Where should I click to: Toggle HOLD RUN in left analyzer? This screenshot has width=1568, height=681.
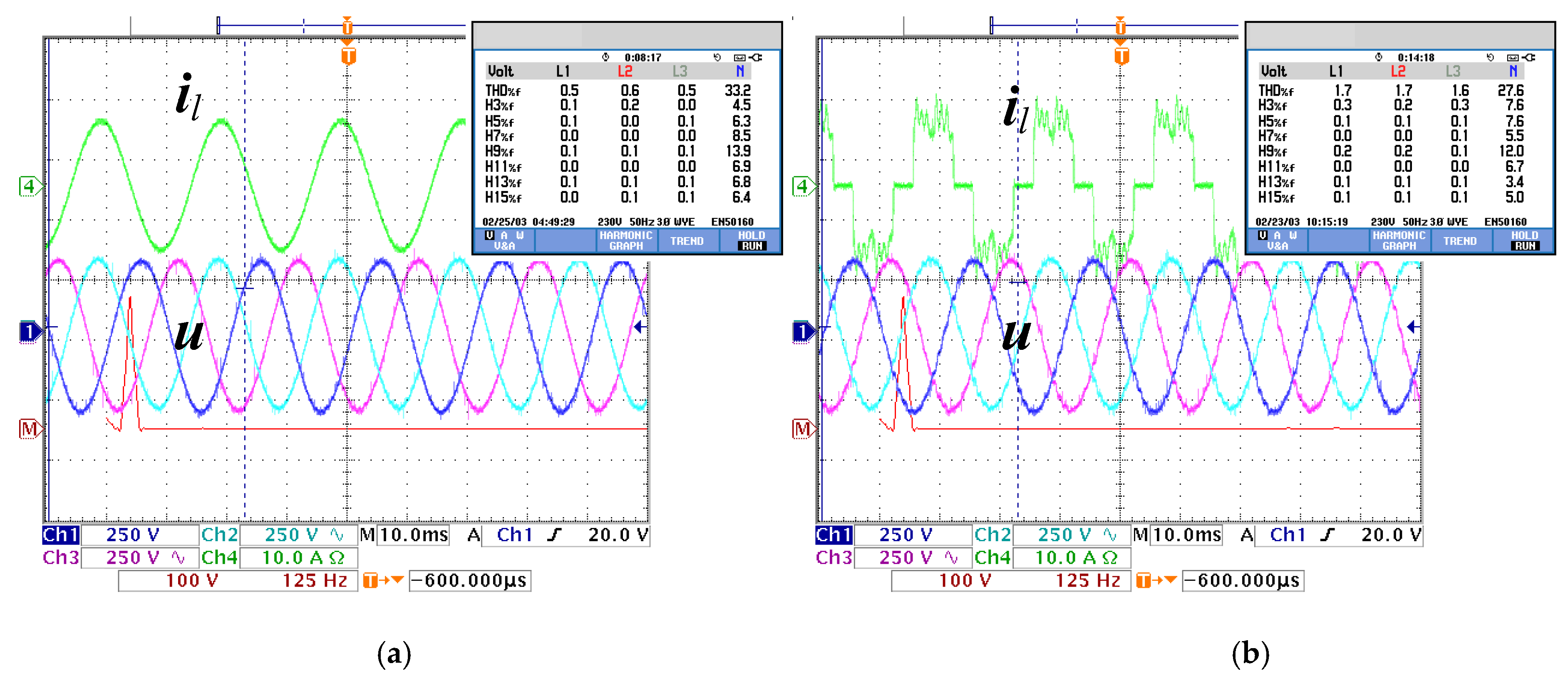[751, 240]
